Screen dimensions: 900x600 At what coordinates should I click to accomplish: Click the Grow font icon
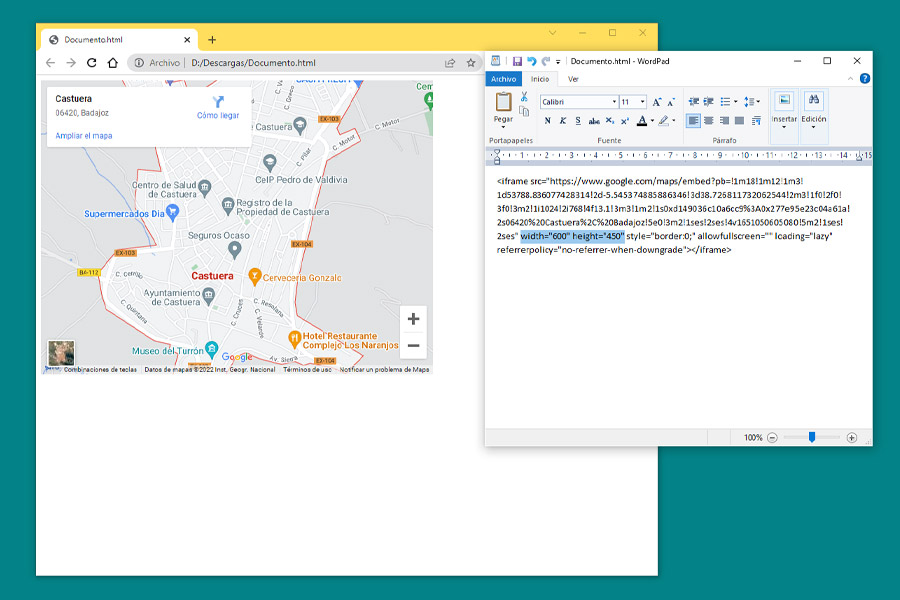[x=657, y=102]
